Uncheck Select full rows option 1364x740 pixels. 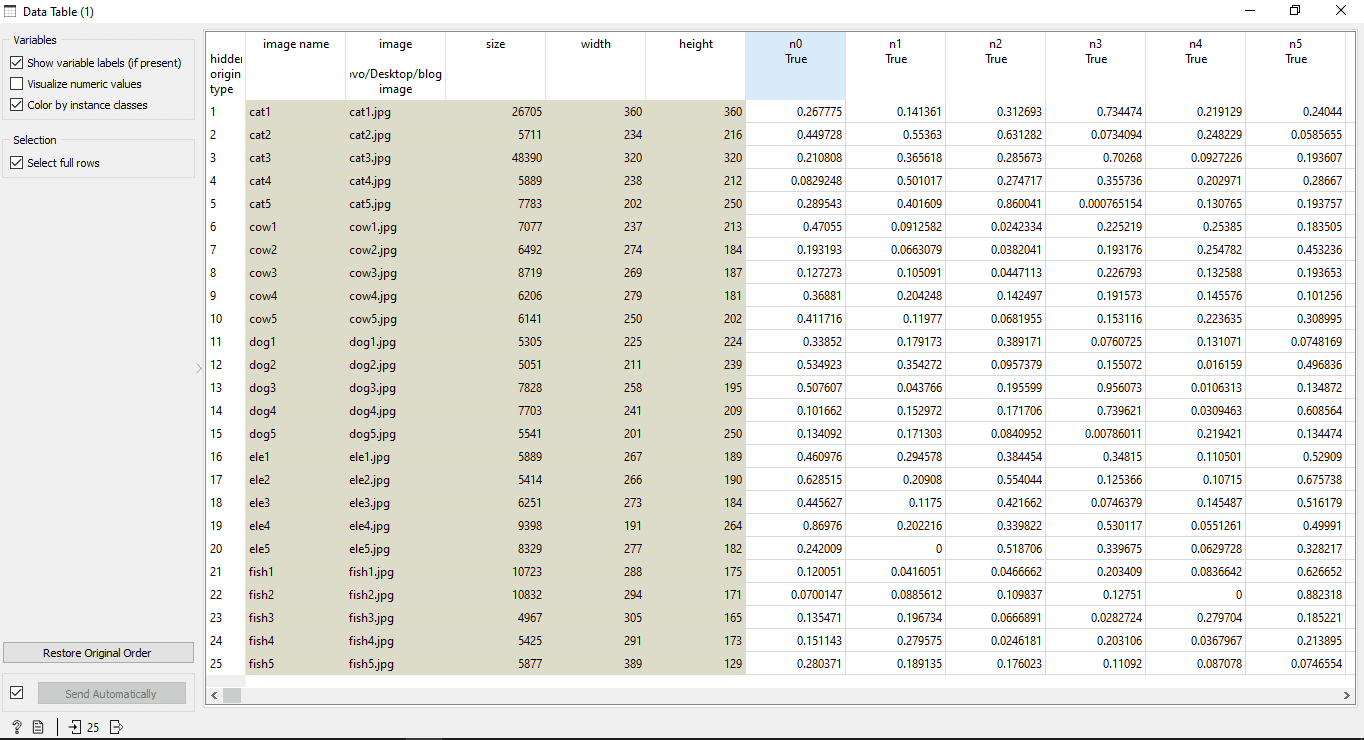(x=17, y=163)
